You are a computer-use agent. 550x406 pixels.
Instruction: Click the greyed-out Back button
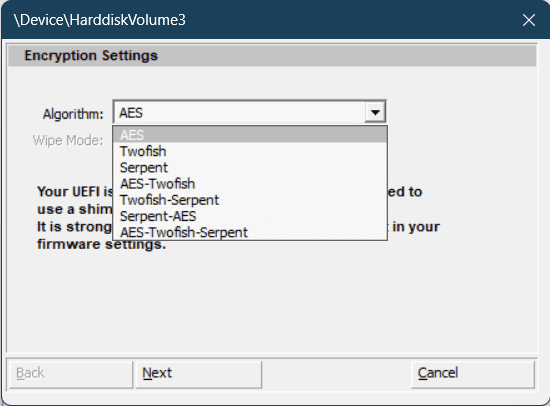click(x=71, y=373)
